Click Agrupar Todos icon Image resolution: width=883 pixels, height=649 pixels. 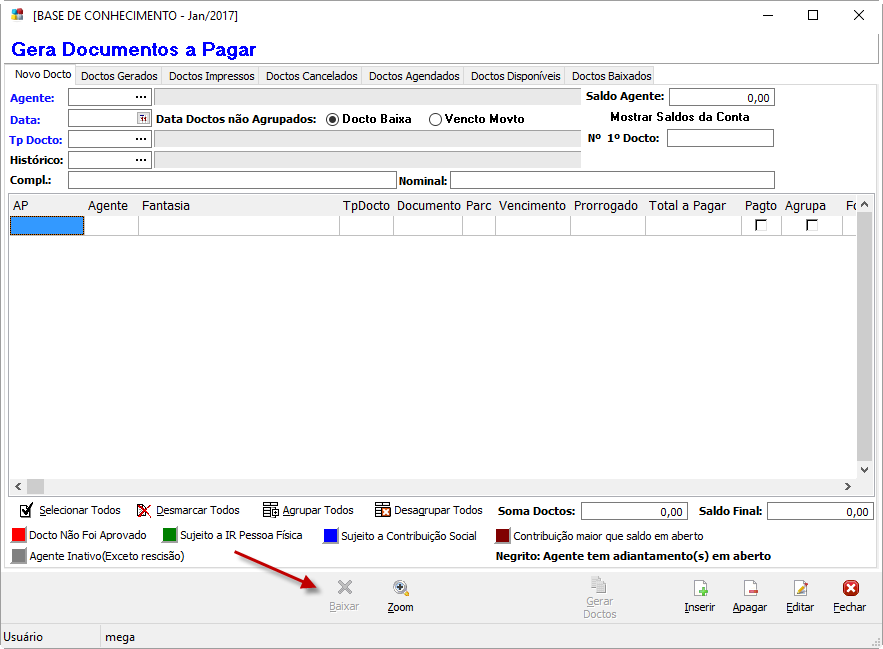270,510
